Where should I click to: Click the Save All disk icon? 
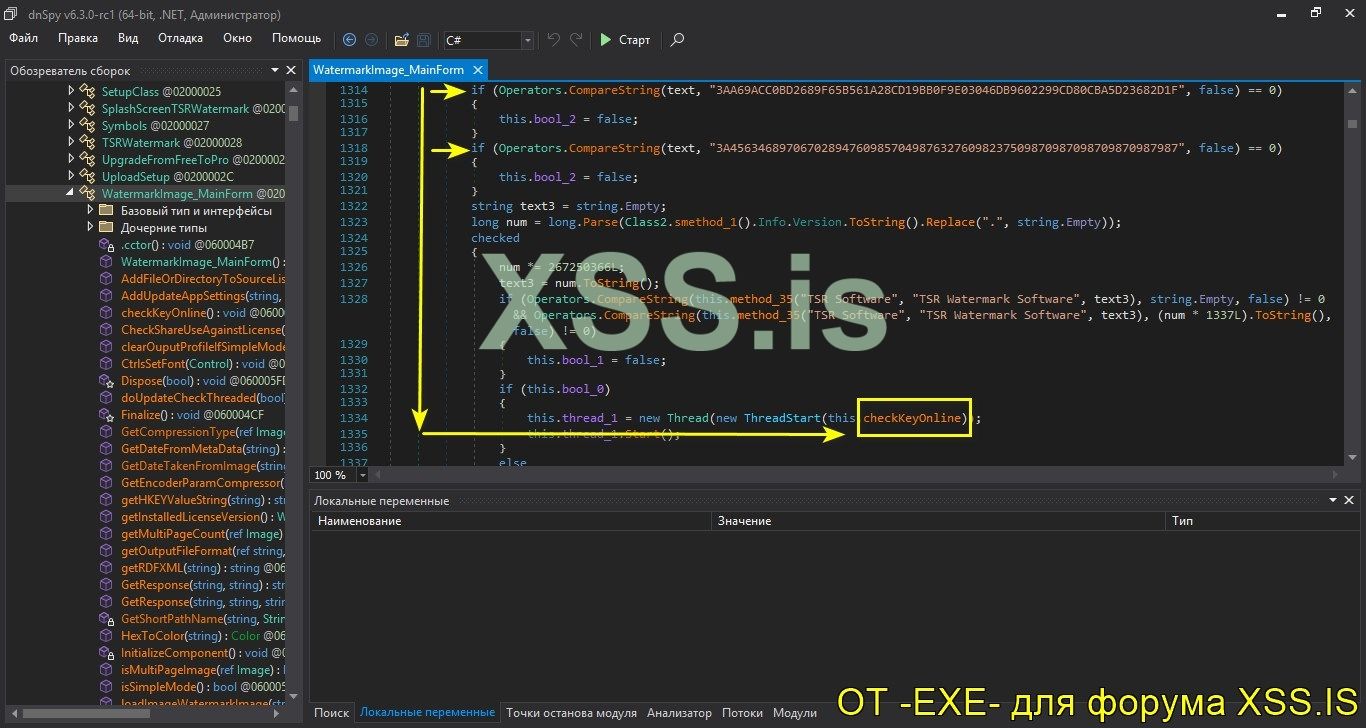[x=424, y=40]
